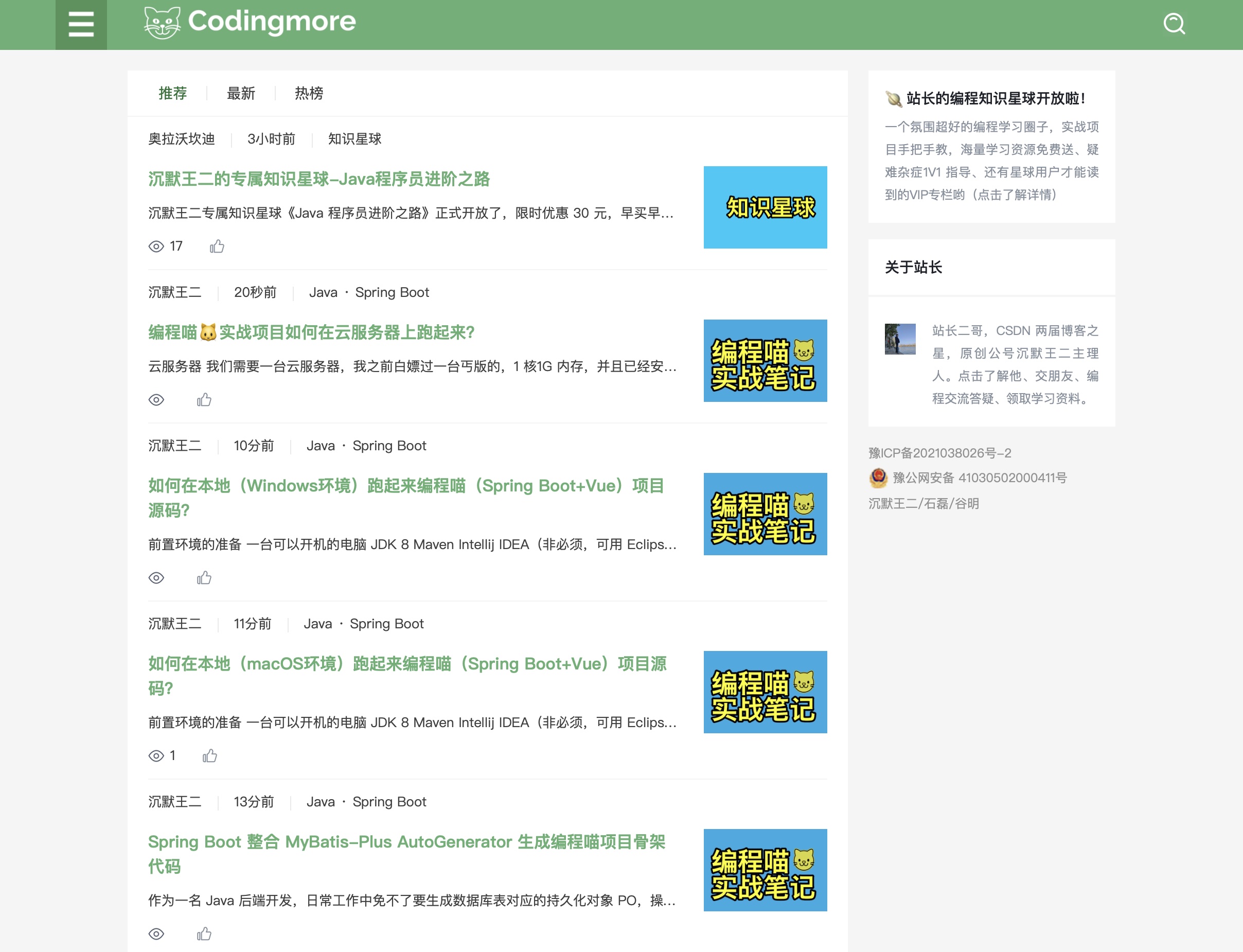1243x952 pixels.
Task: Click author name 奥拉沃坎迪
Action: click(181, 139)
